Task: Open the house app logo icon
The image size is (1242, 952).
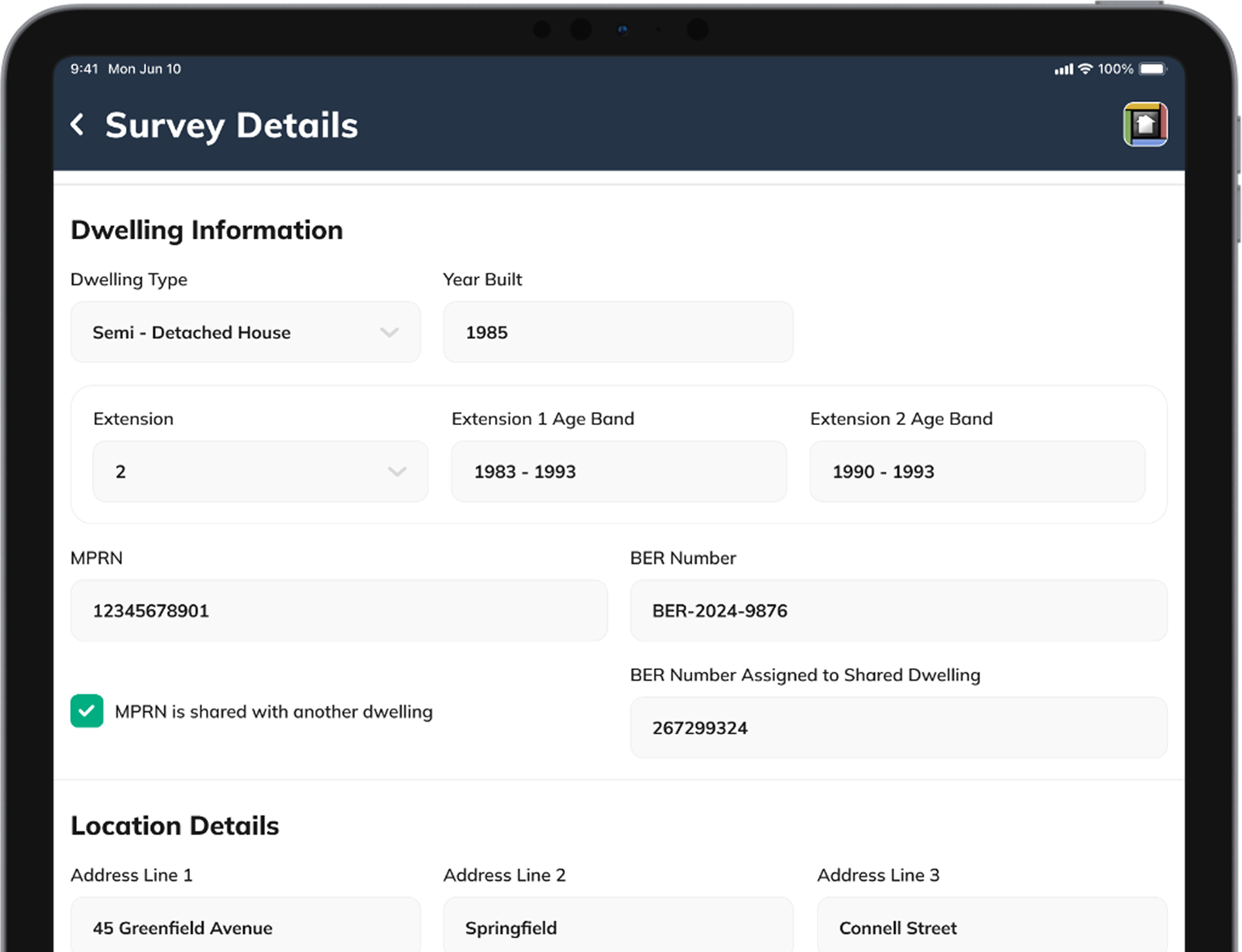Action: click(1145, 125)
